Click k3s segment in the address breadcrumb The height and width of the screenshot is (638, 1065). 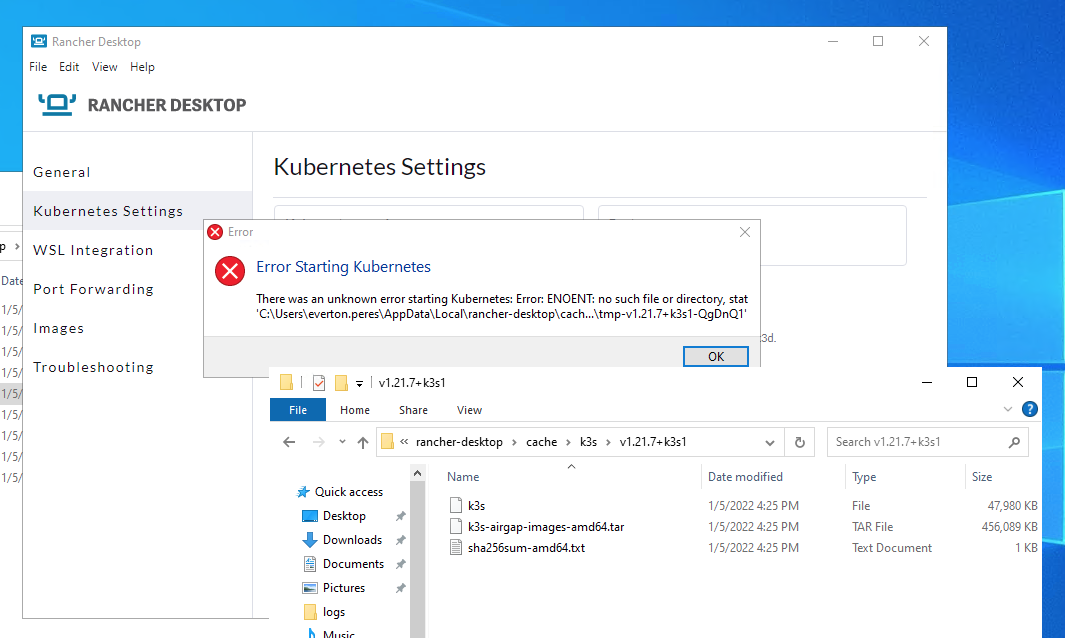(x=588, y=442)
